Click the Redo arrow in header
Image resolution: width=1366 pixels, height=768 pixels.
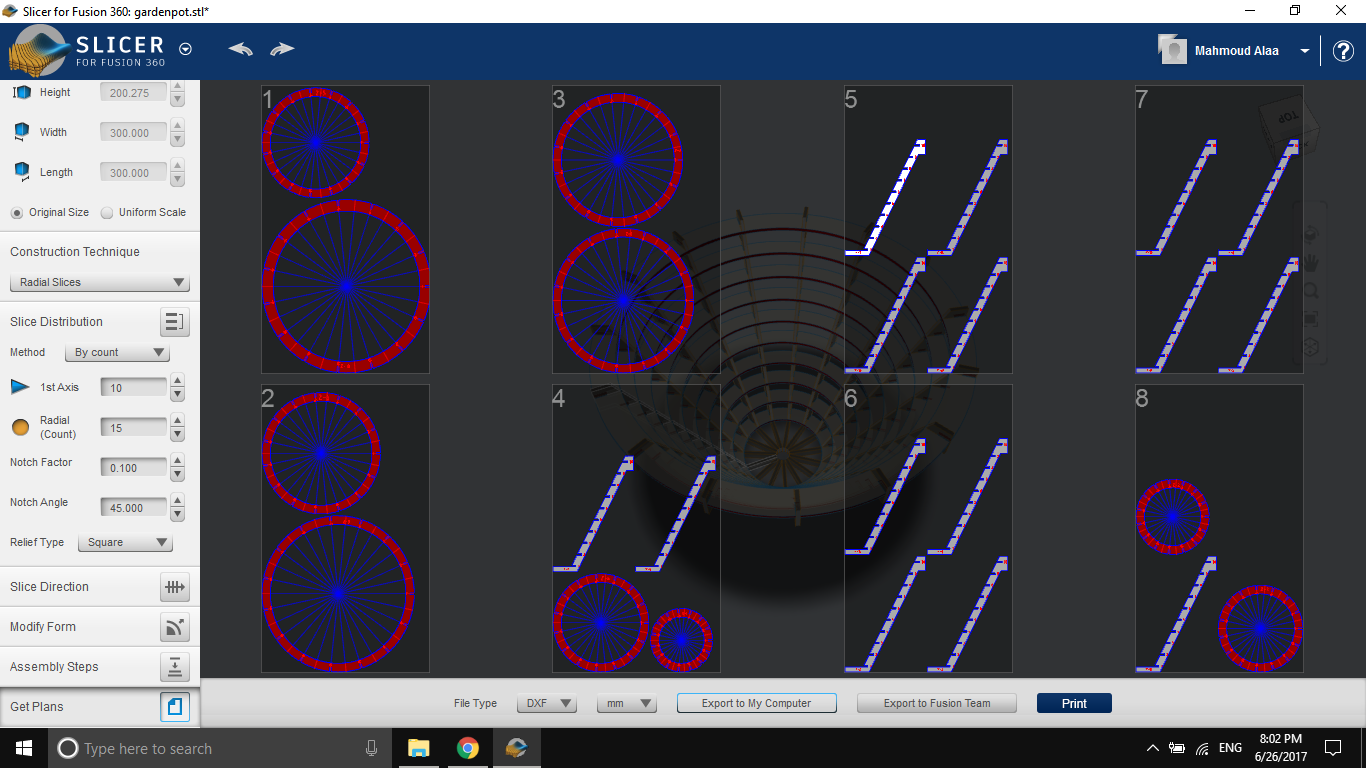tap(282, 49)
